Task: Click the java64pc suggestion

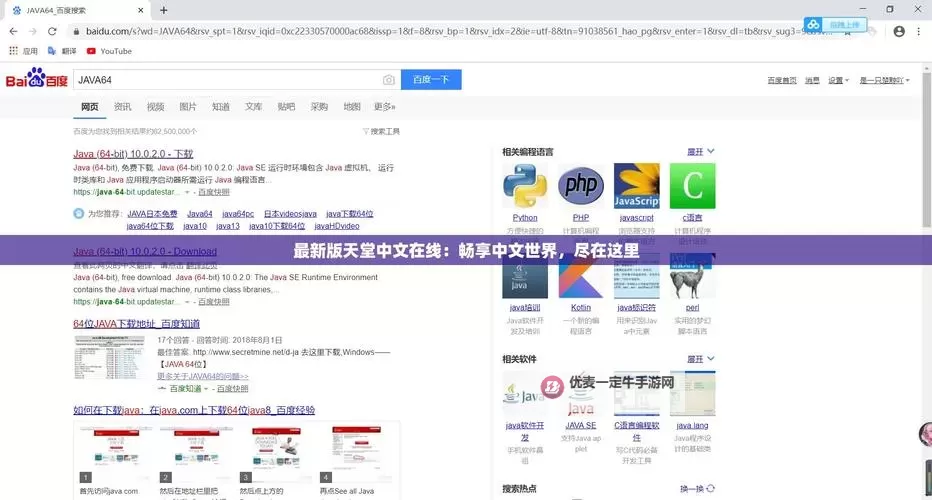Action: pyautogui.click(x=238, y=214)
